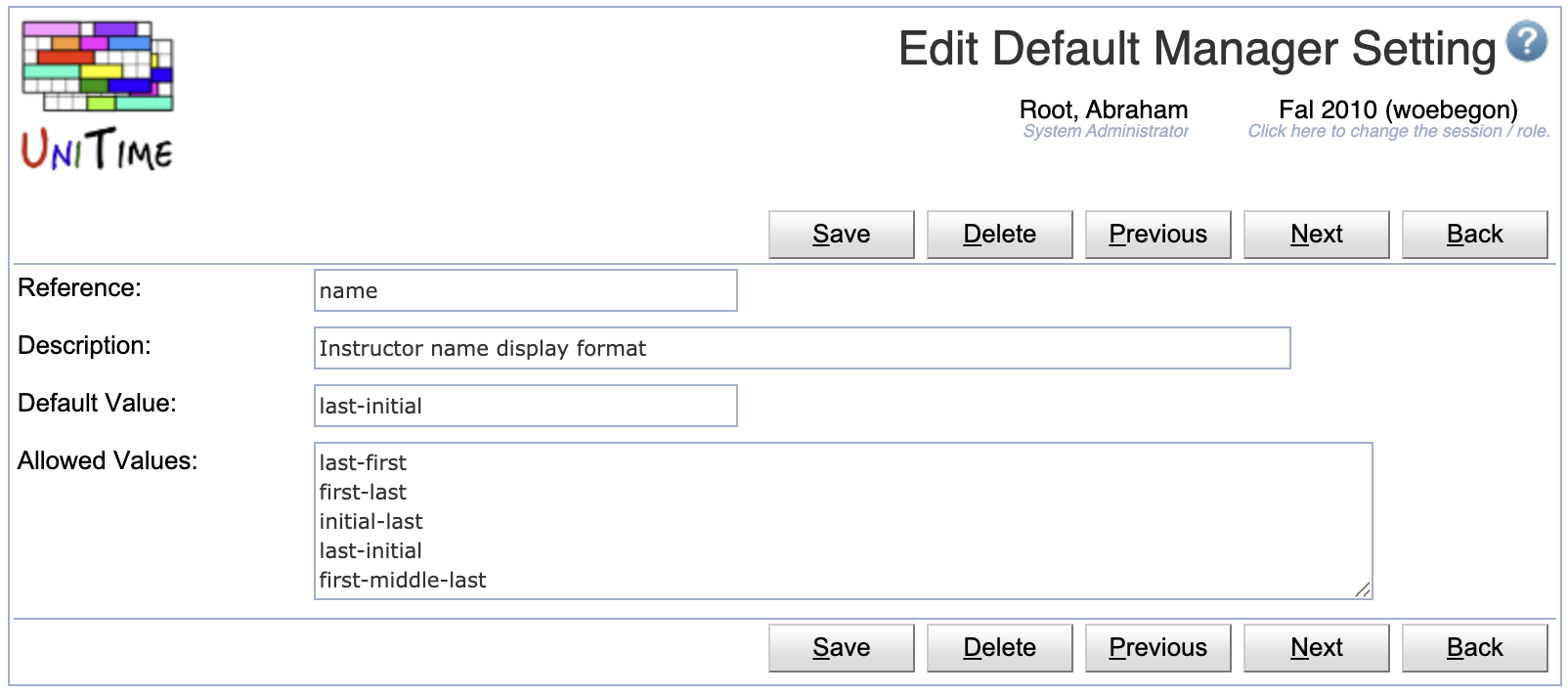Click the 'Reference:' label
Image resolution: width=1568 pixels, height=694 pixels.
[x=79, y=287]
